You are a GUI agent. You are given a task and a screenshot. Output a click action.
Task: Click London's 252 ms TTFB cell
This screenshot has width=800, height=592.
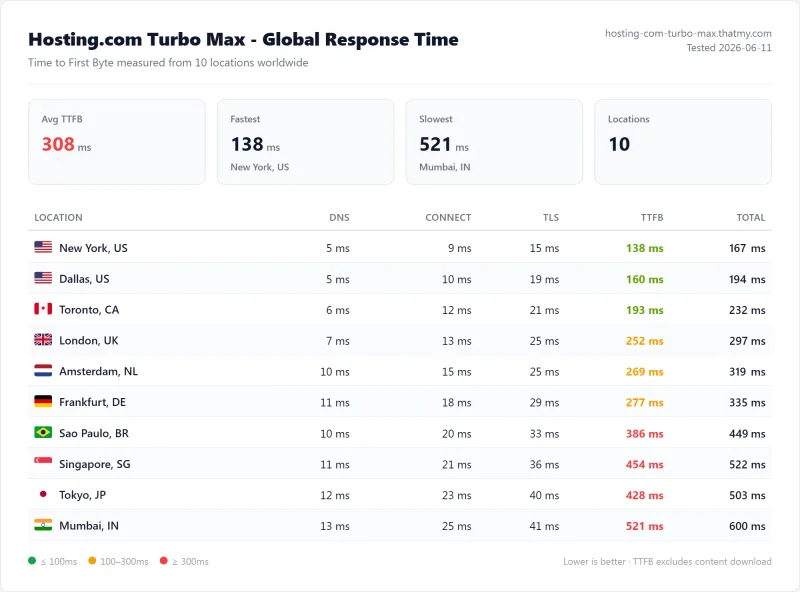645,340
